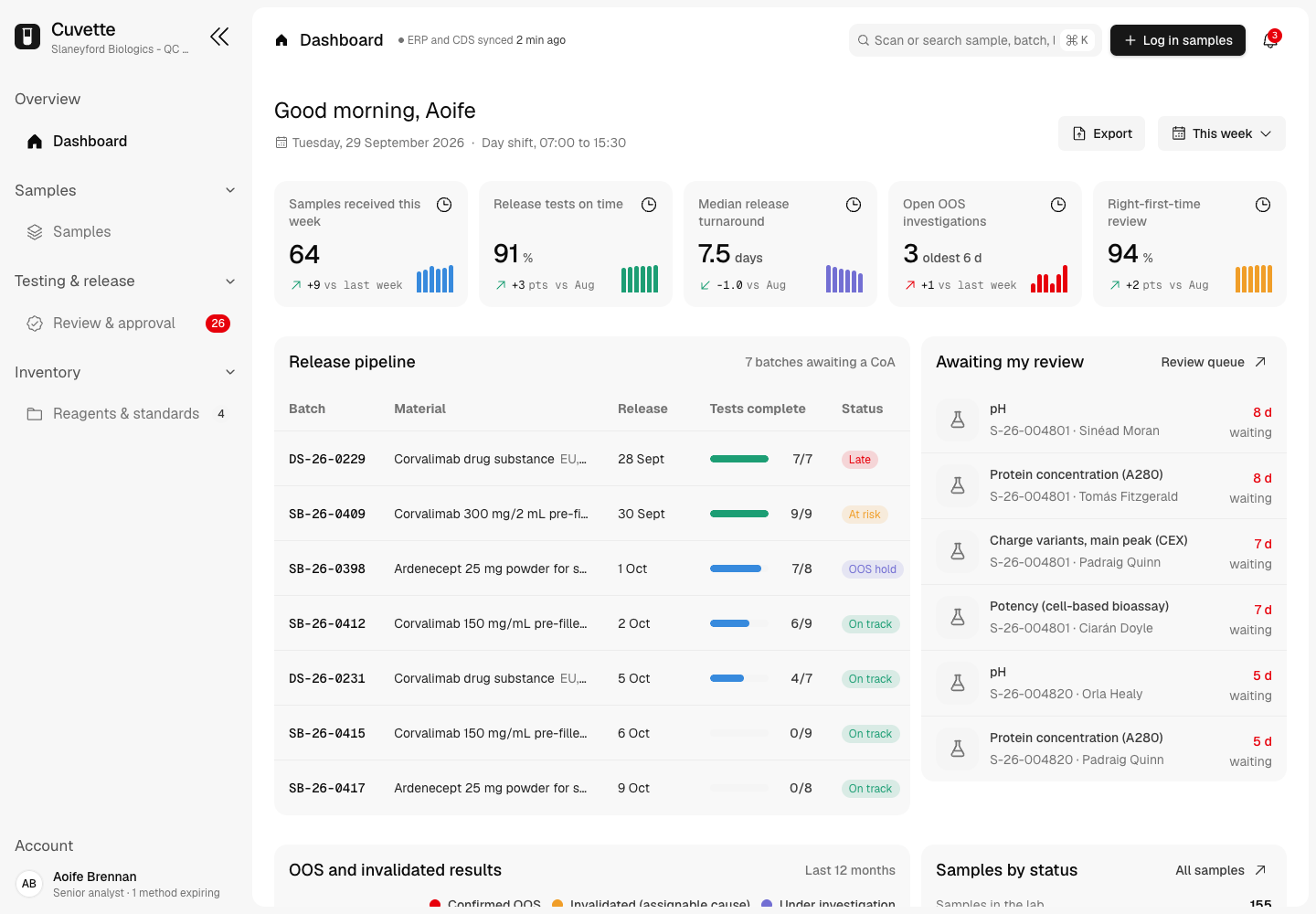Click the Late status badge
The image size is (1316, 914).
coord(860,460)
